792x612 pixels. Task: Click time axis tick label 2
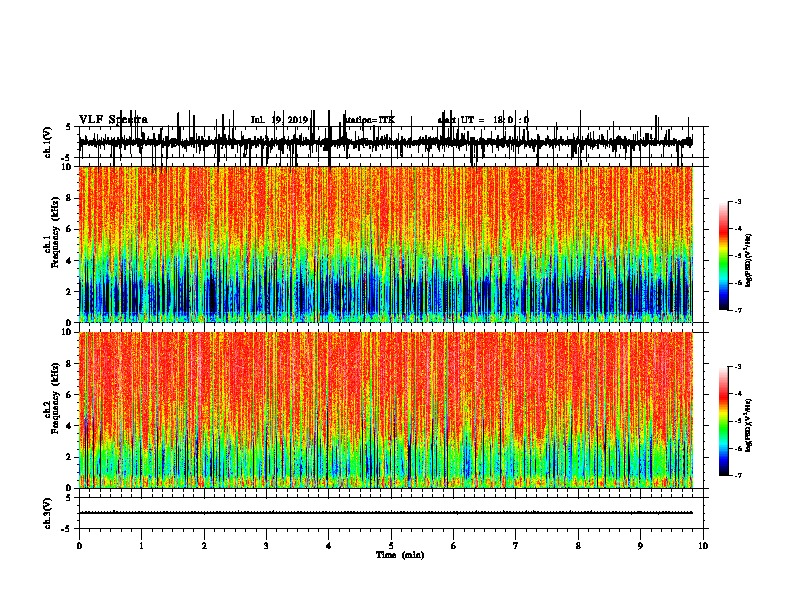point(204,546)
